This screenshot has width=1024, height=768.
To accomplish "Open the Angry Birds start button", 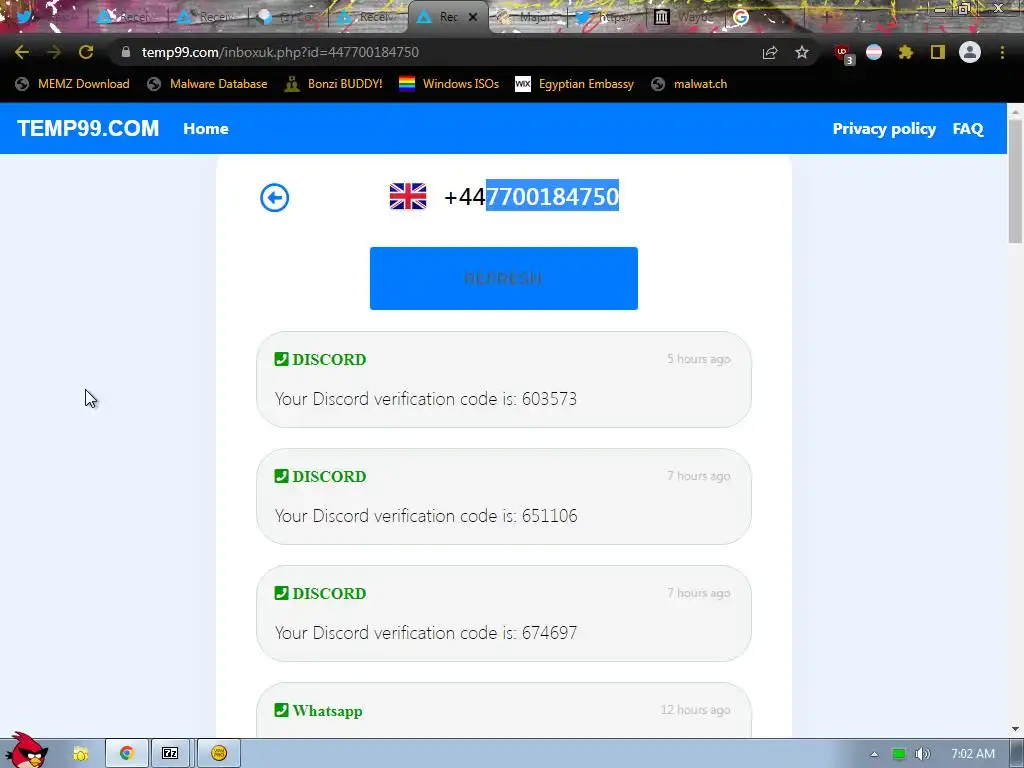I will (26, 750).
